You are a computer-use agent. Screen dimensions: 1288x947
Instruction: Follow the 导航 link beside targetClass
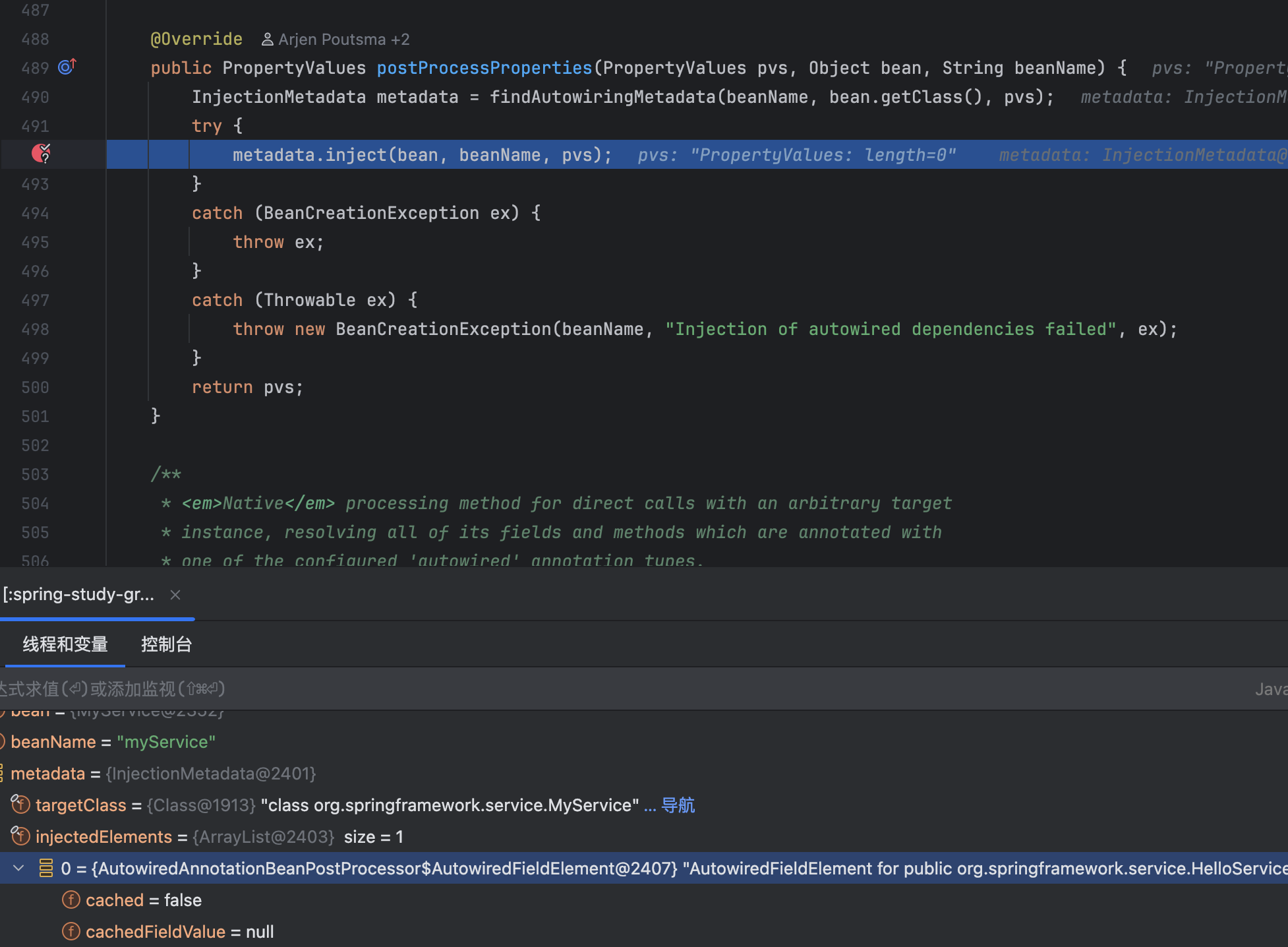[678, 805]
